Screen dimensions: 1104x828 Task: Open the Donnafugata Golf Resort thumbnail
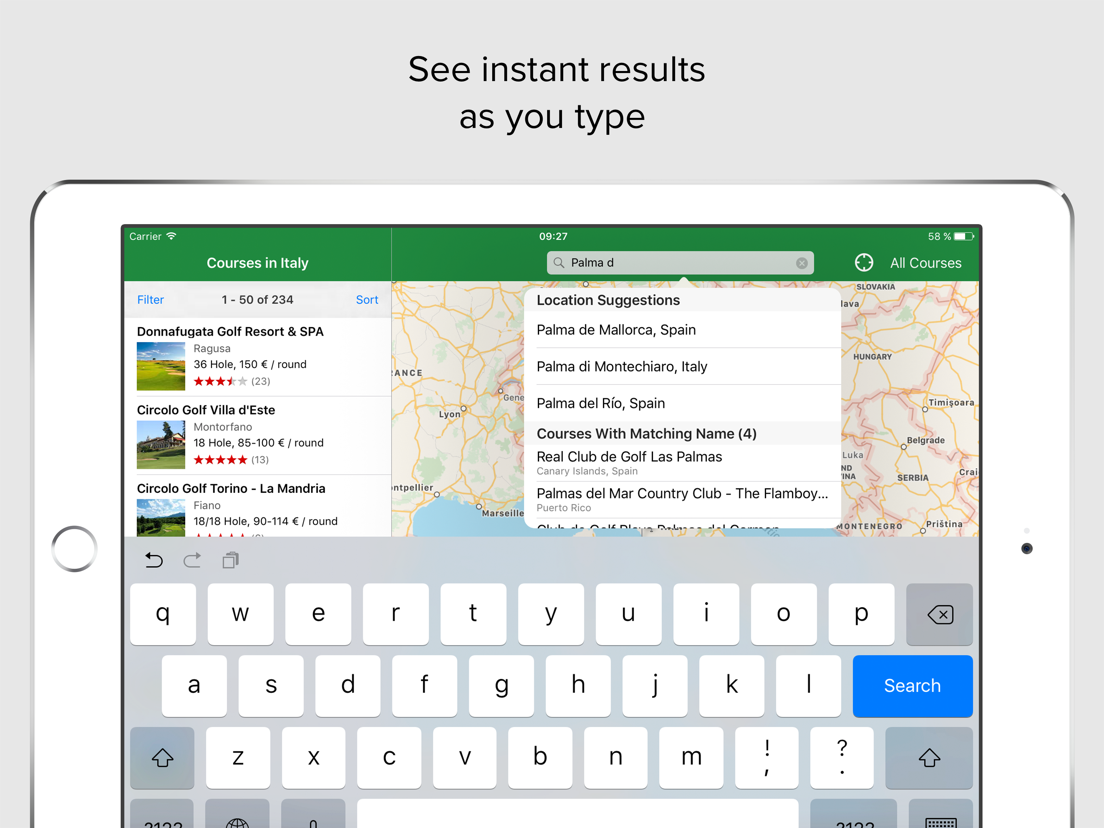[x=161, y=366]
